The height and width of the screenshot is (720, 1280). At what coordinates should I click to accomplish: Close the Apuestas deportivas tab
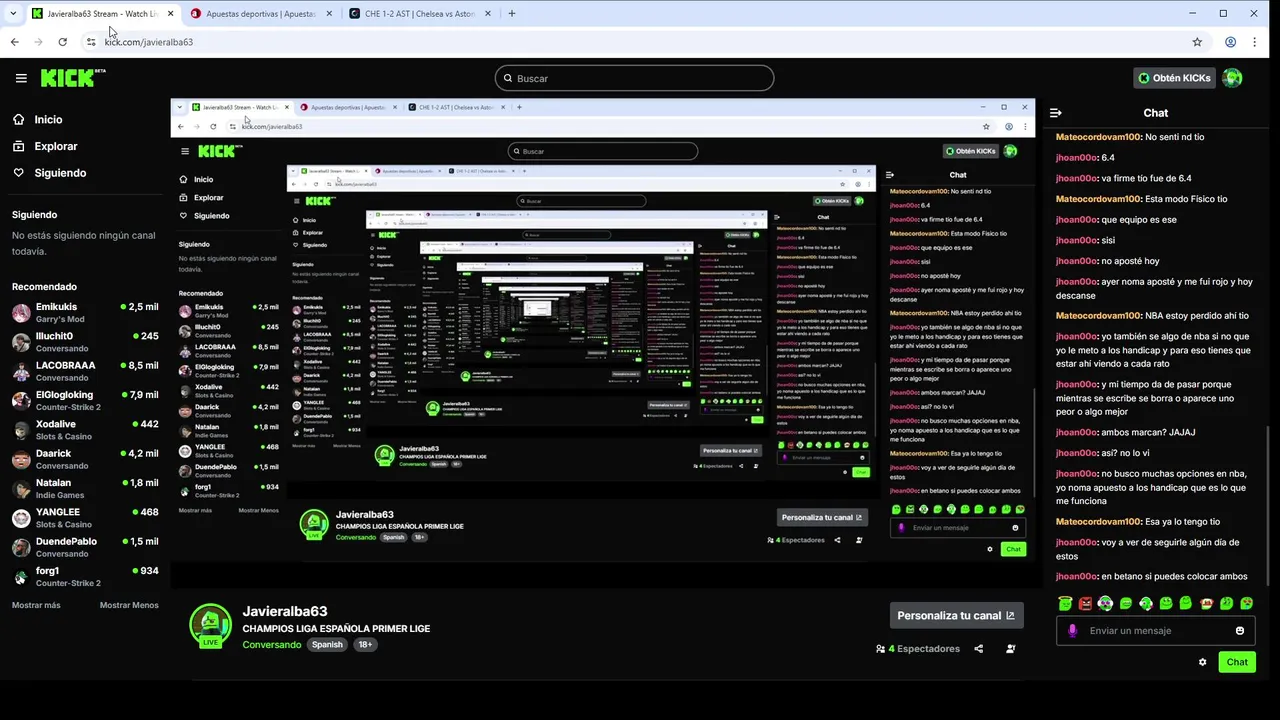329,14
